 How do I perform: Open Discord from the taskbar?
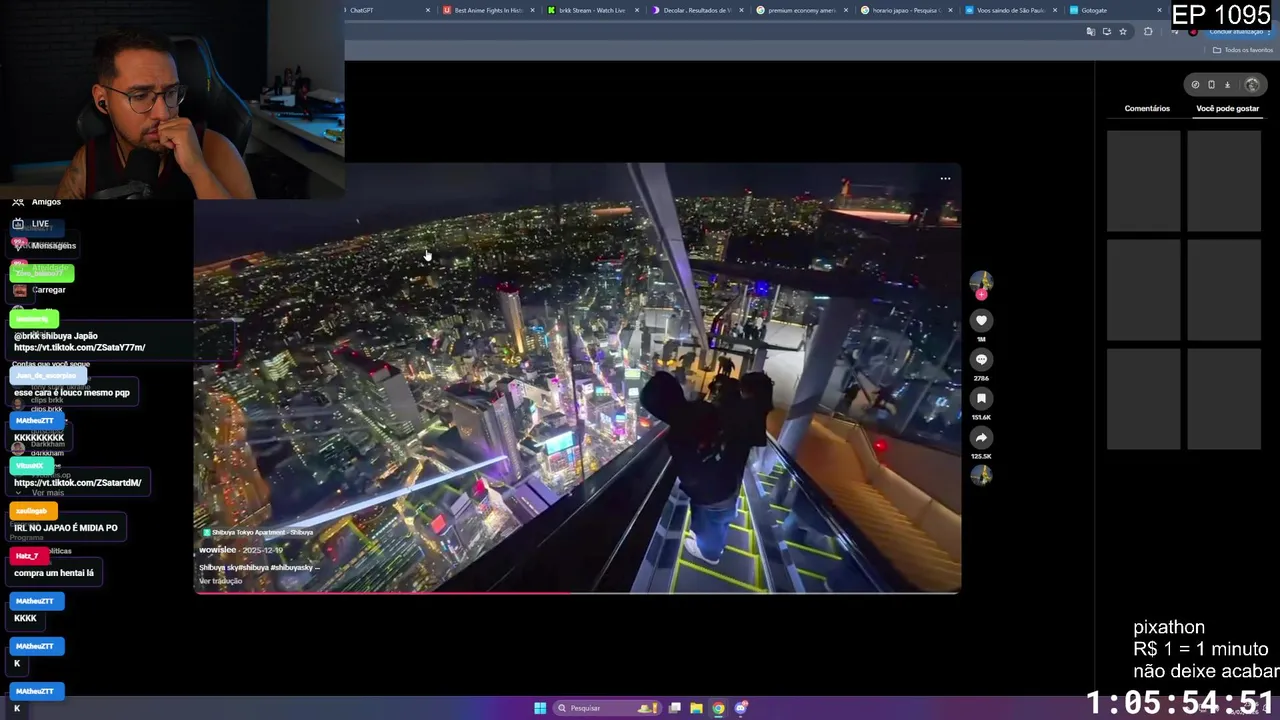point(741,708)
